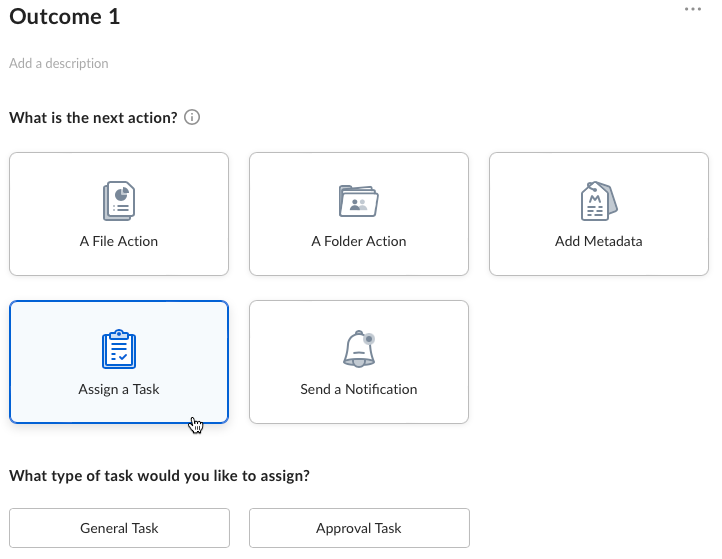Click the Send a Notification bell icon

[359, 349]
